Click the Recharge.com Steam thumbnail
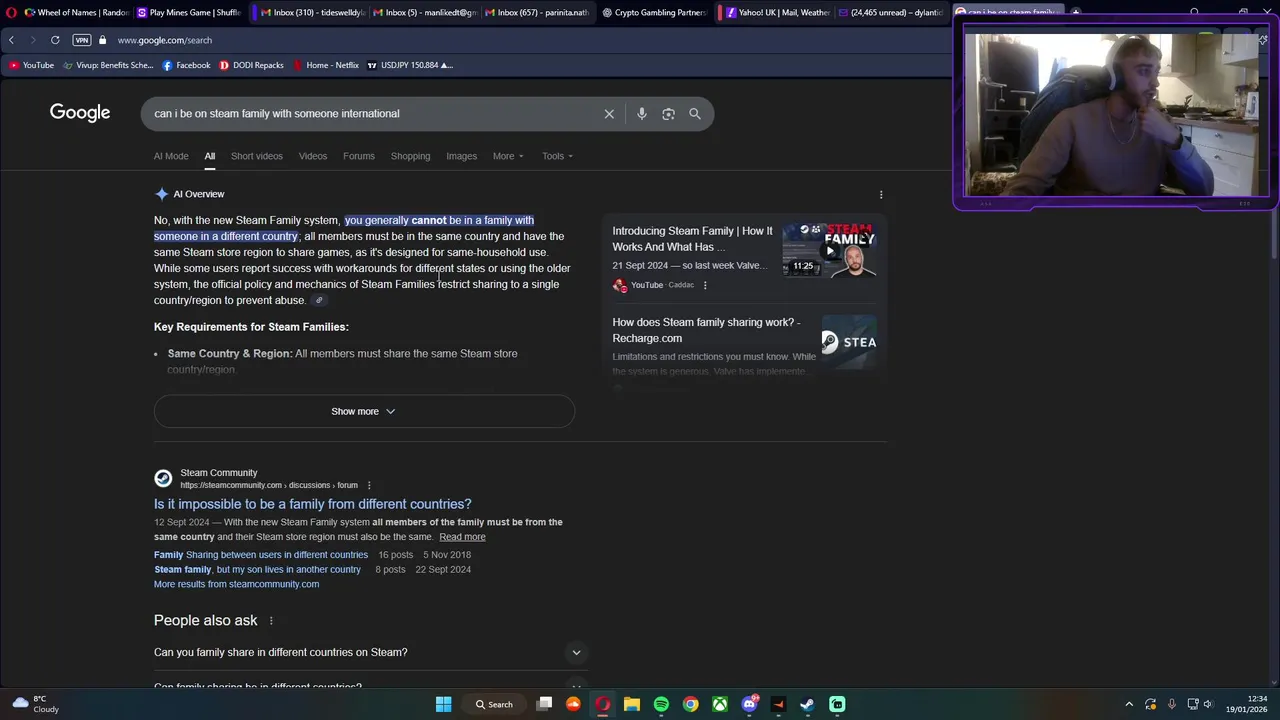The image size is (1280, 720). (849, 342)
